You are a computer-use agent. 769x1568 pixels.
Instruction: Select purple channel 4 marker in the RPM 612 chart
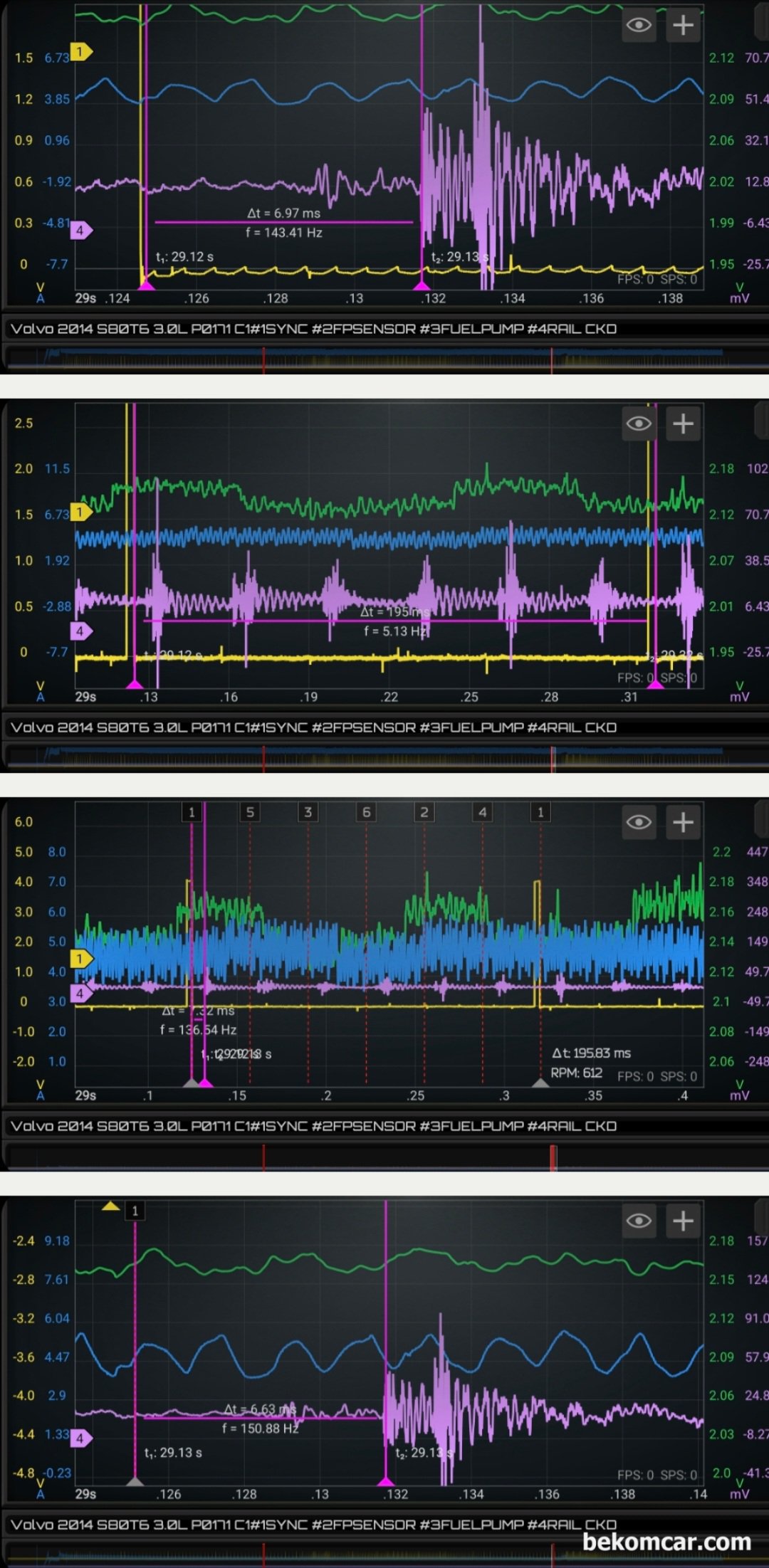(x=81, y=993)
